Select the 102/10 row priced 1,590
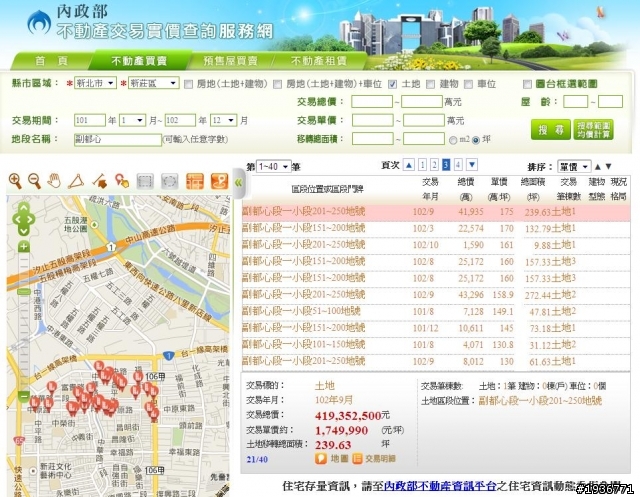The height and width of the screenshot is (497, 640). pyautogui.click(x=436, y=246)
